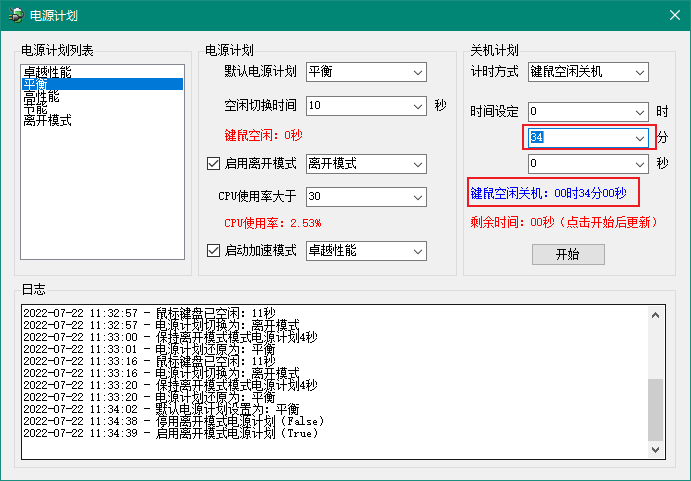Click the 键鼠空闲: 0秒 status text
The image size is (691, 481).
point(264,135)
